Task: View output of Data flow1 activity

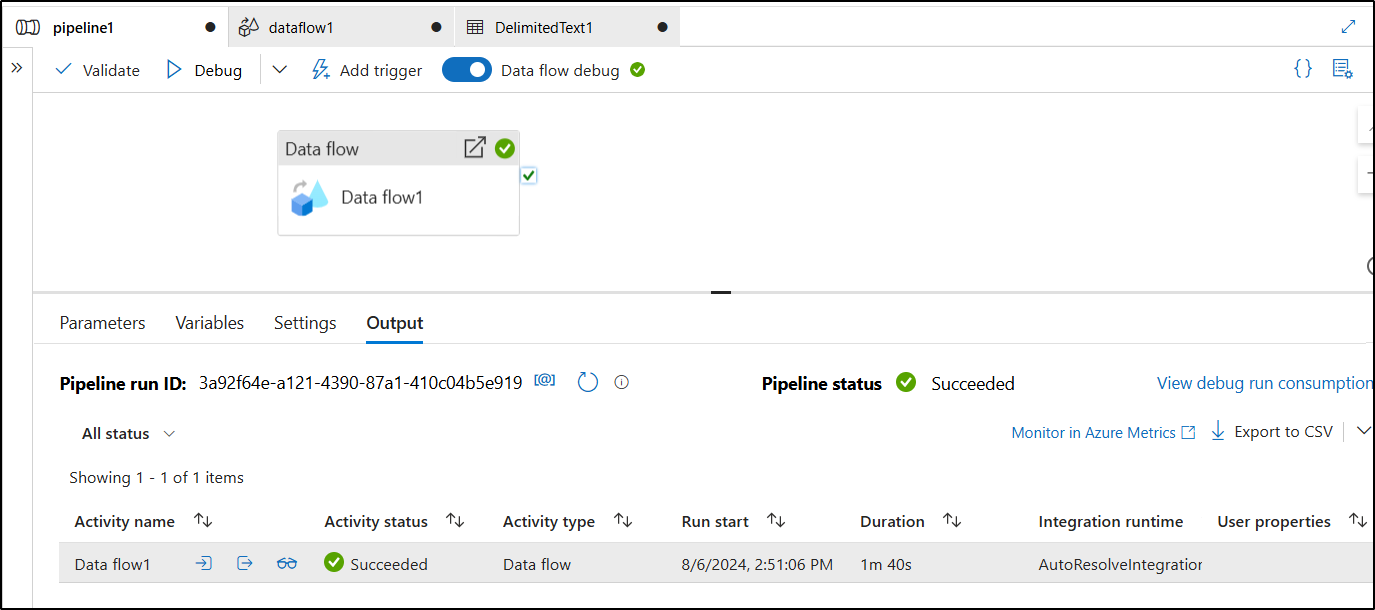Action: (x=245, y=564)
